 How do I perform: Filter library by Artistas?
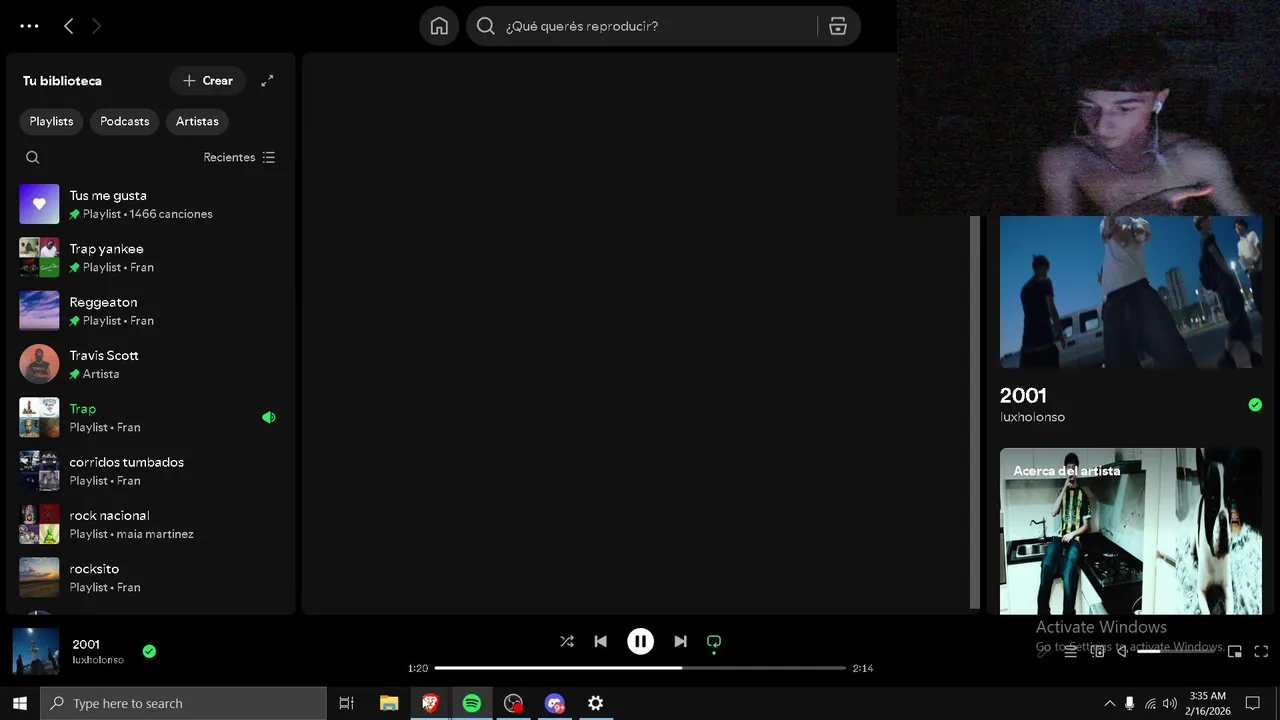pos(197,121)
